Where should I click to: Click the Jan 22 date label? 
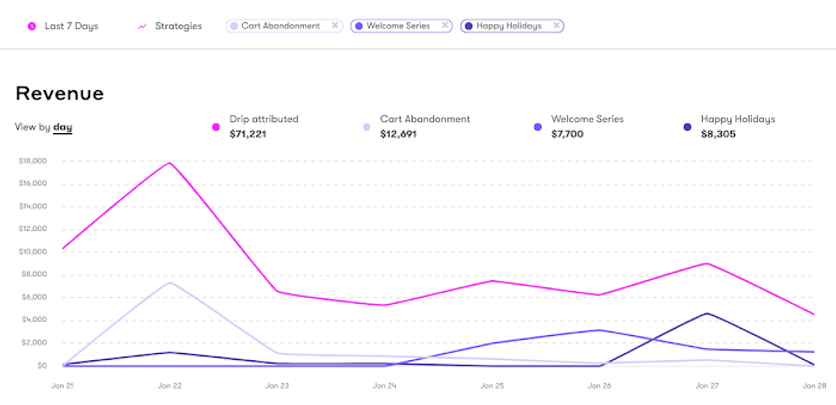[170, 385]
